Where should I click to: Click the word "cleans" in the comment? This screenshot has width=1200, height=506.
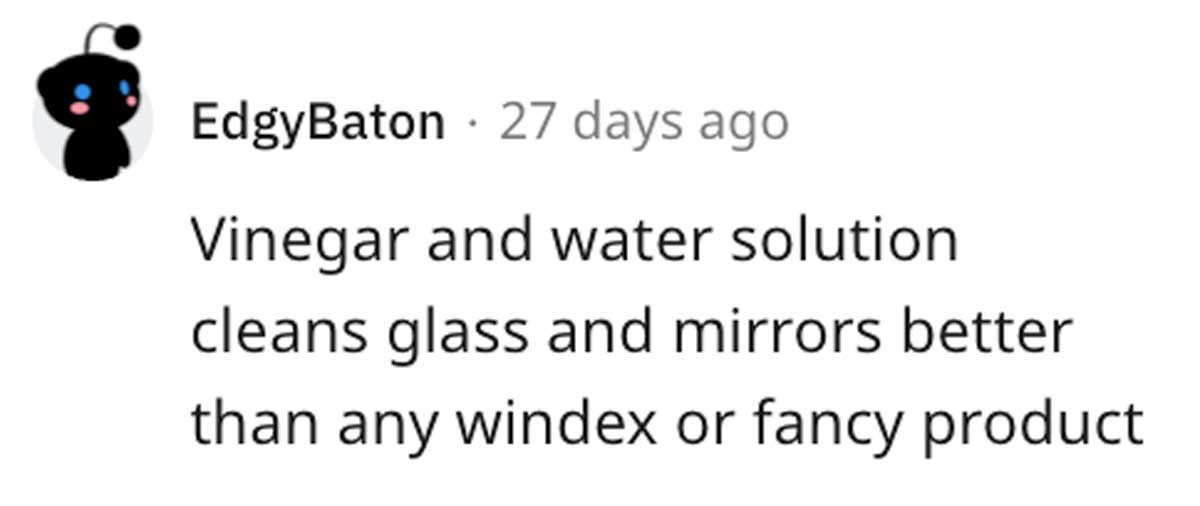coord(279,333)
